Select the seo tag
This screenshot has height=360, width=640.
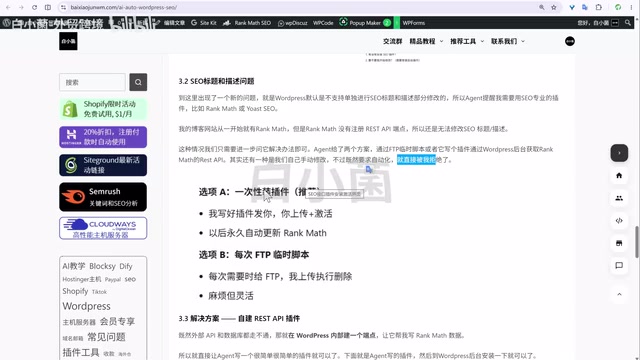pos(130,279)
